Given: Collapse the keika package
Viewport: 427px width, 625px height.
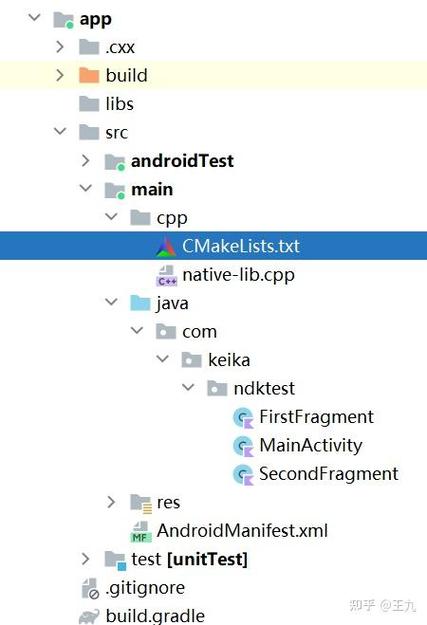Looking at the screenshot, I should (162, 359).
